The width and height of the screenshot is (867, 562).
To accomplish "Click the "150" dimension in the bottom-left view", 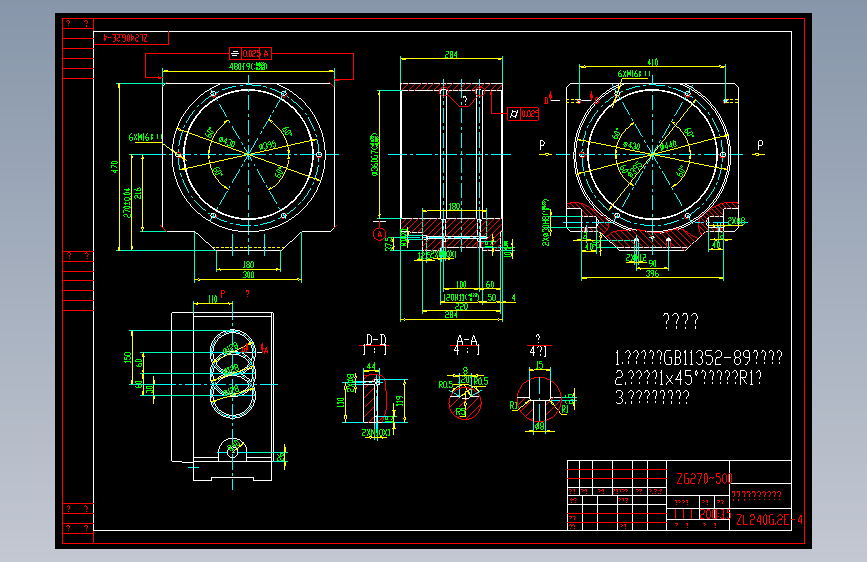I will (128, 357).
